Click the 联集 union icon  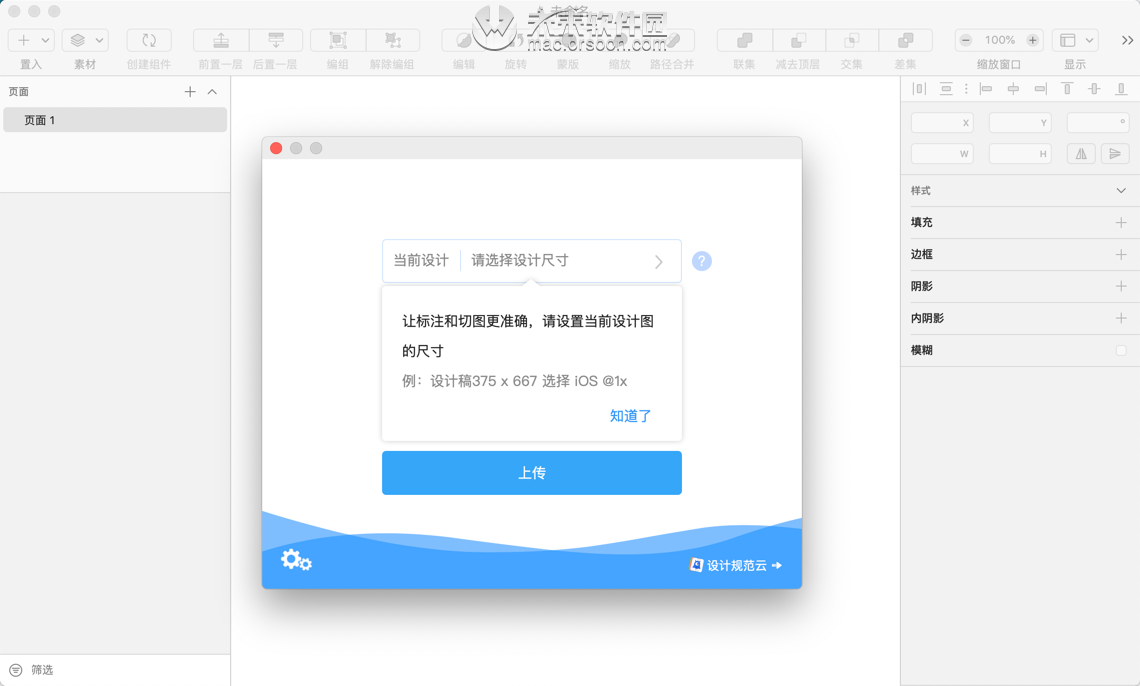coord(744,41)
